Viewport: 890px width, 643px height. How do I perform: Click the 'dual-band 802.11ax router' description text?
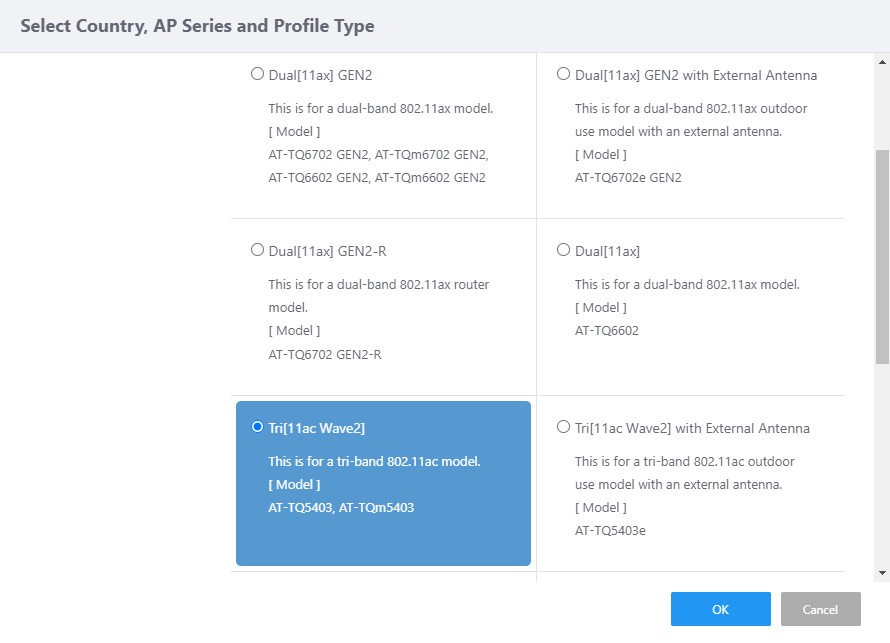click(378, 285)
